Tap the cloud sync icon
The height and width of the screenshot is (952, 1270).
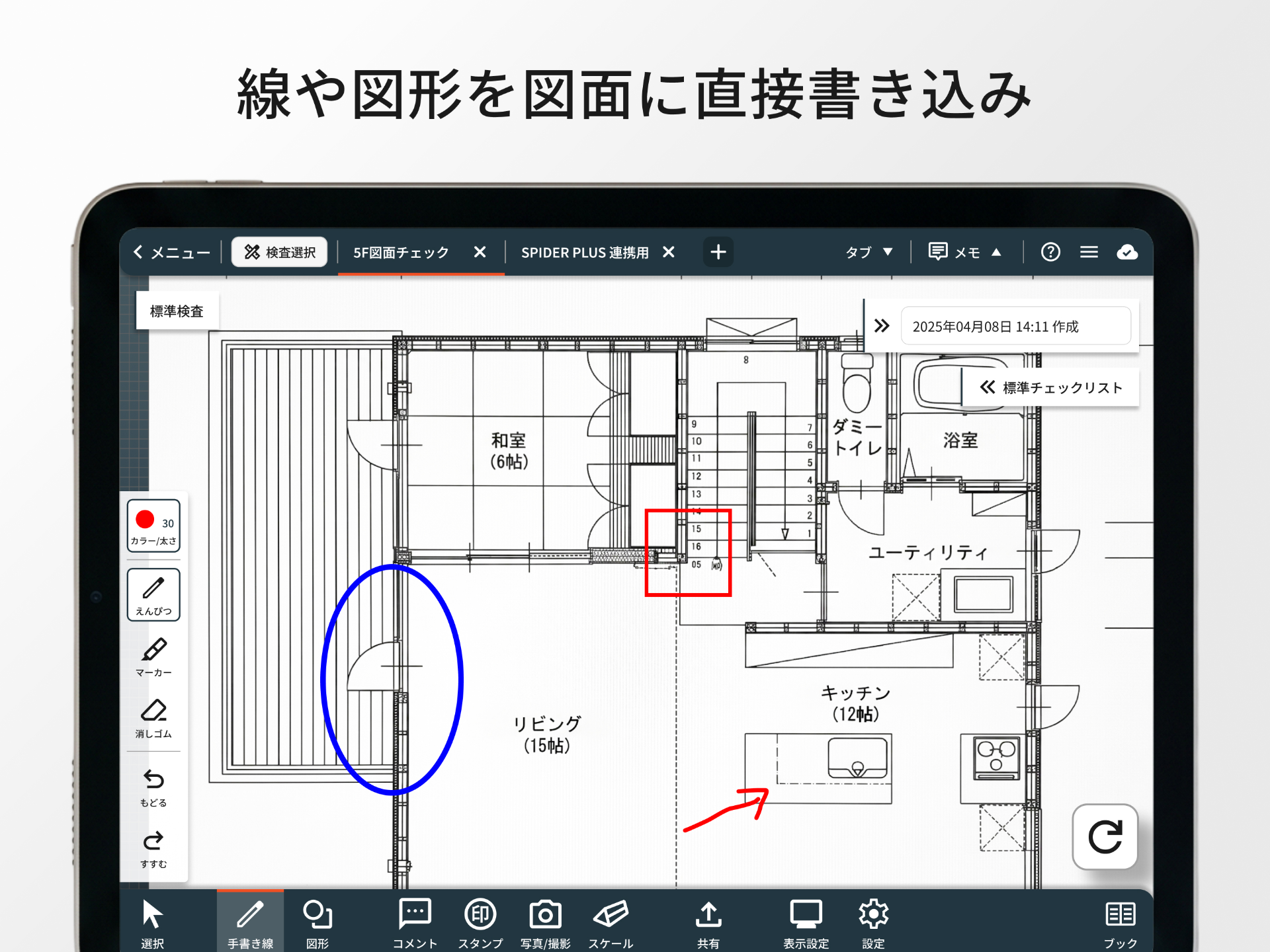point(1127,252)
